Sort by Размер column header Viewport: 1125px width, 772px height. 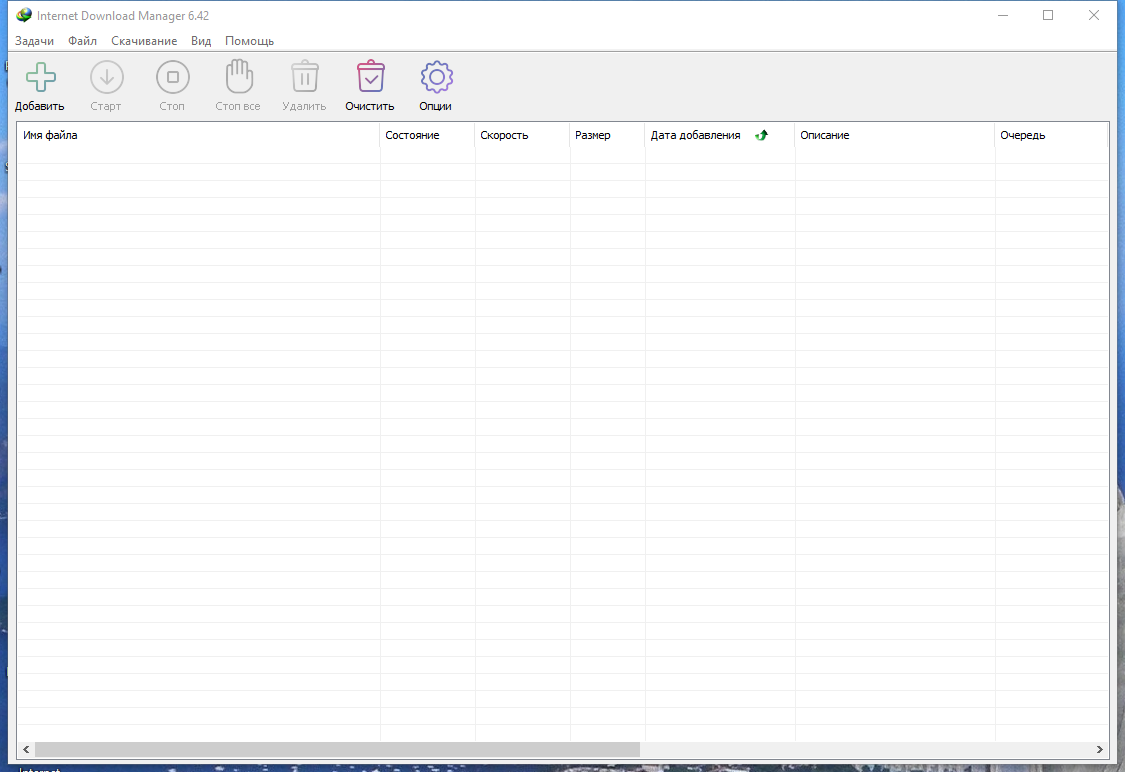[x=607, y=135]
